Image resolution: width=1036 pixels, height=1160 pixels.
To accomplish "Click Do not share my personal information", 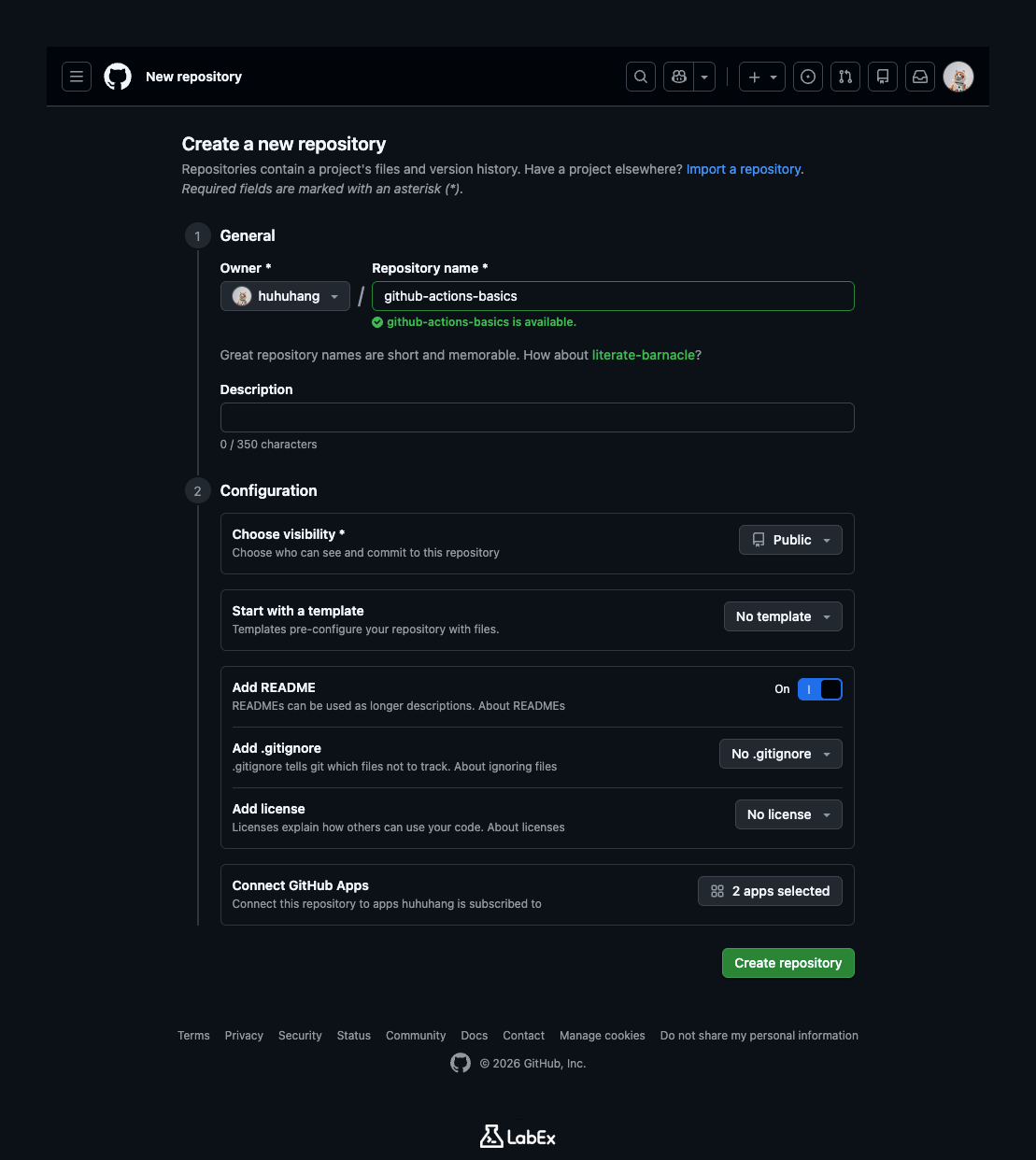I will tap(759, 1036).
